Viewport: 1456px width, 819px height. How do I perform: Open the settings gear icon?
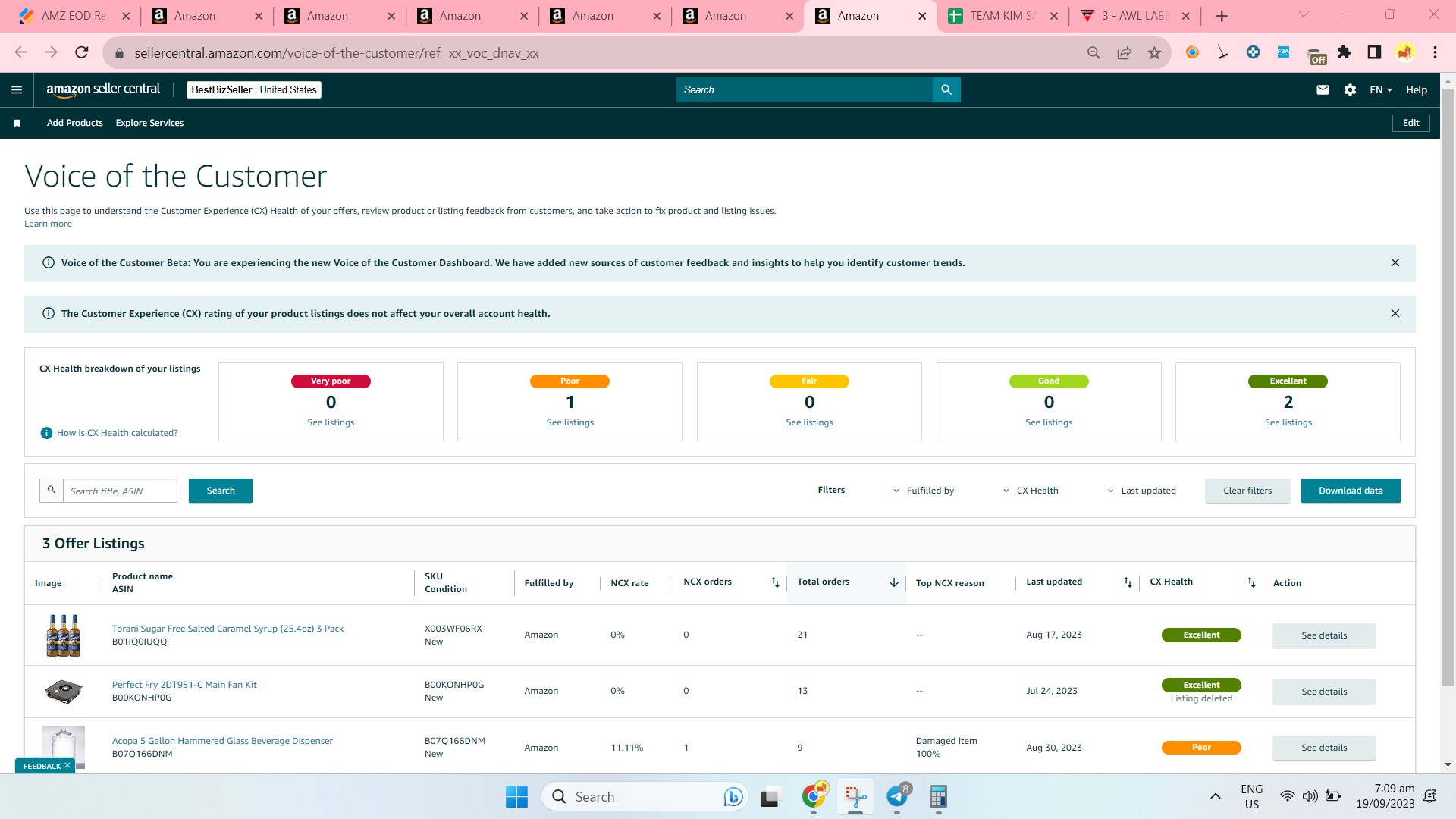click(x=1350, y=89)
